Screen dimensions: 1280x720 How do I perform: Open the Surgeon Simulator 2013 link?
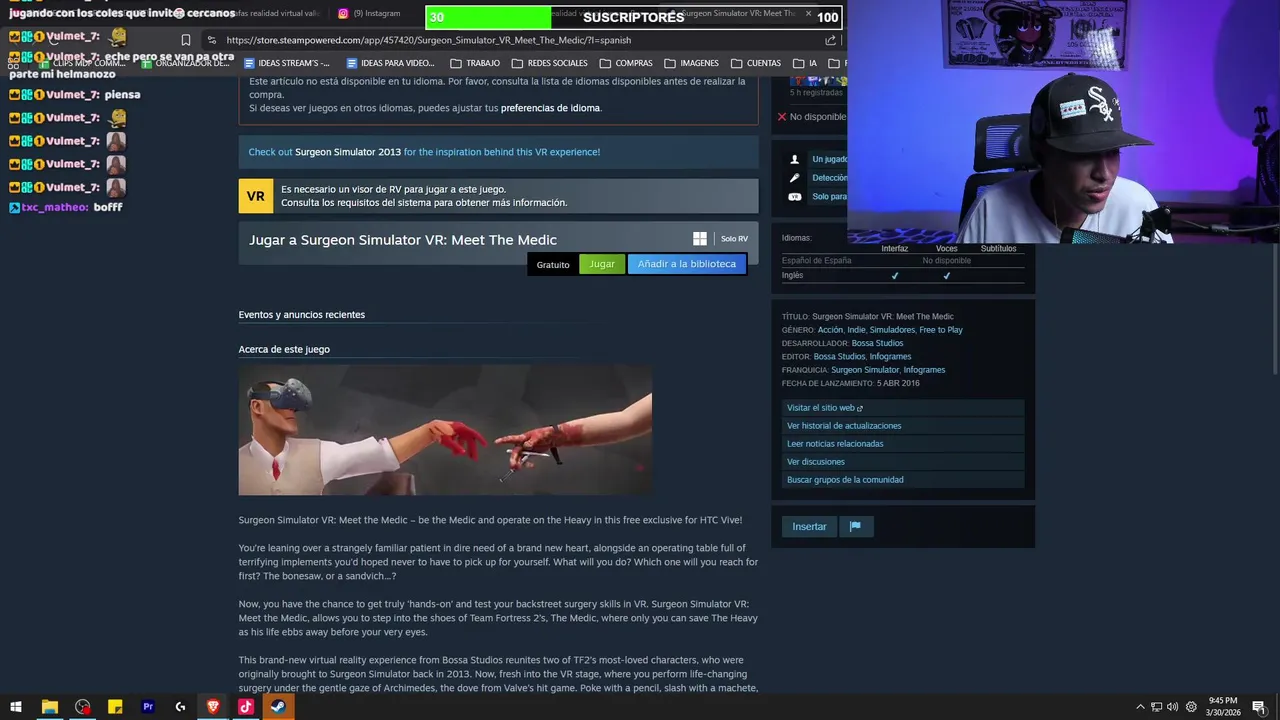tap(348, 152)
